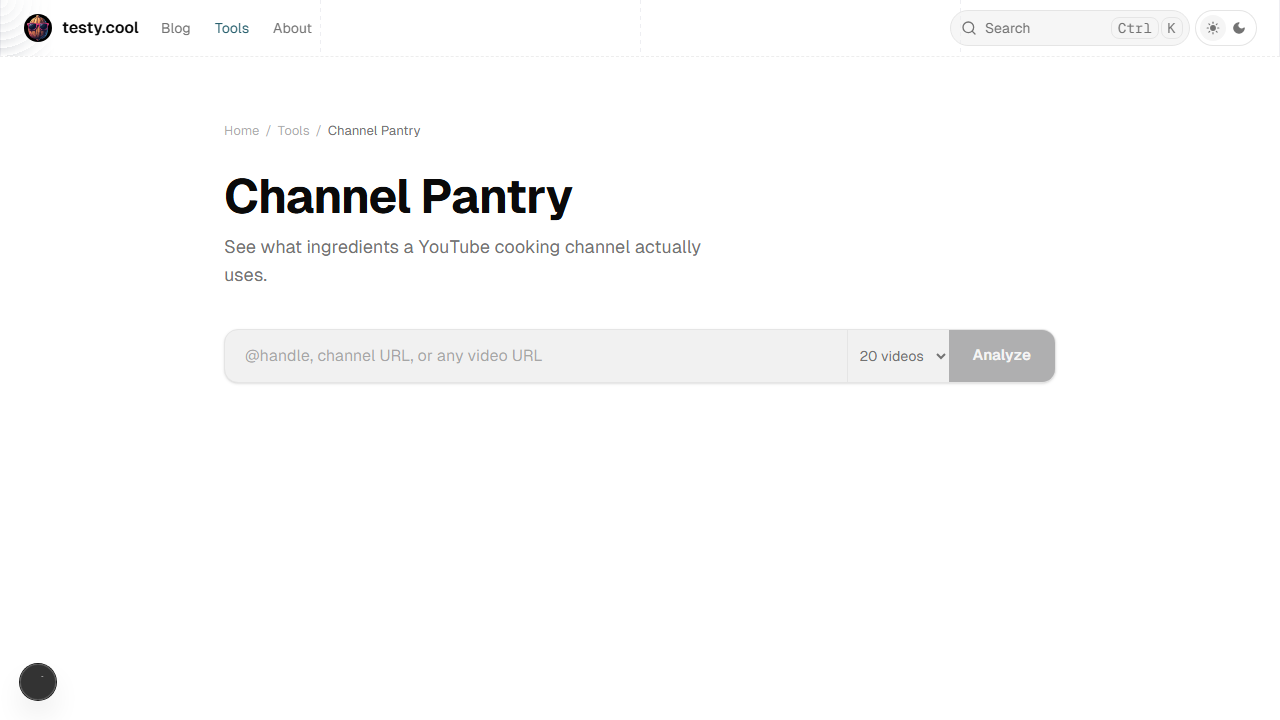The height and width of the screenshot is (720, 1280).
Task: Go to Tools in the breadcrumb trail
Action: click(293, 131)
